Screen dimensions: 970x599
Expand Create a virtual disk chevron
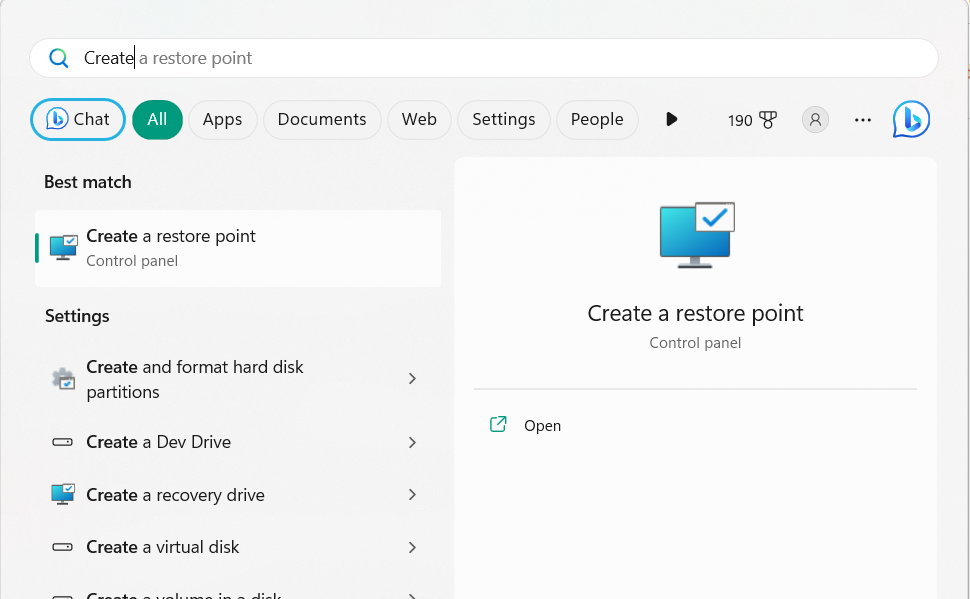coord(412,547)
